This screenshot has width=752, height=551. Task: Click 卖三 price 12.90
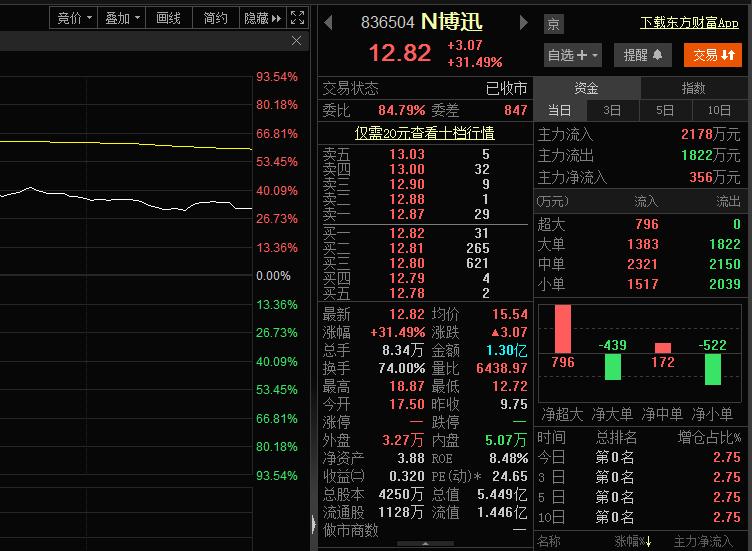pos(407,184)
